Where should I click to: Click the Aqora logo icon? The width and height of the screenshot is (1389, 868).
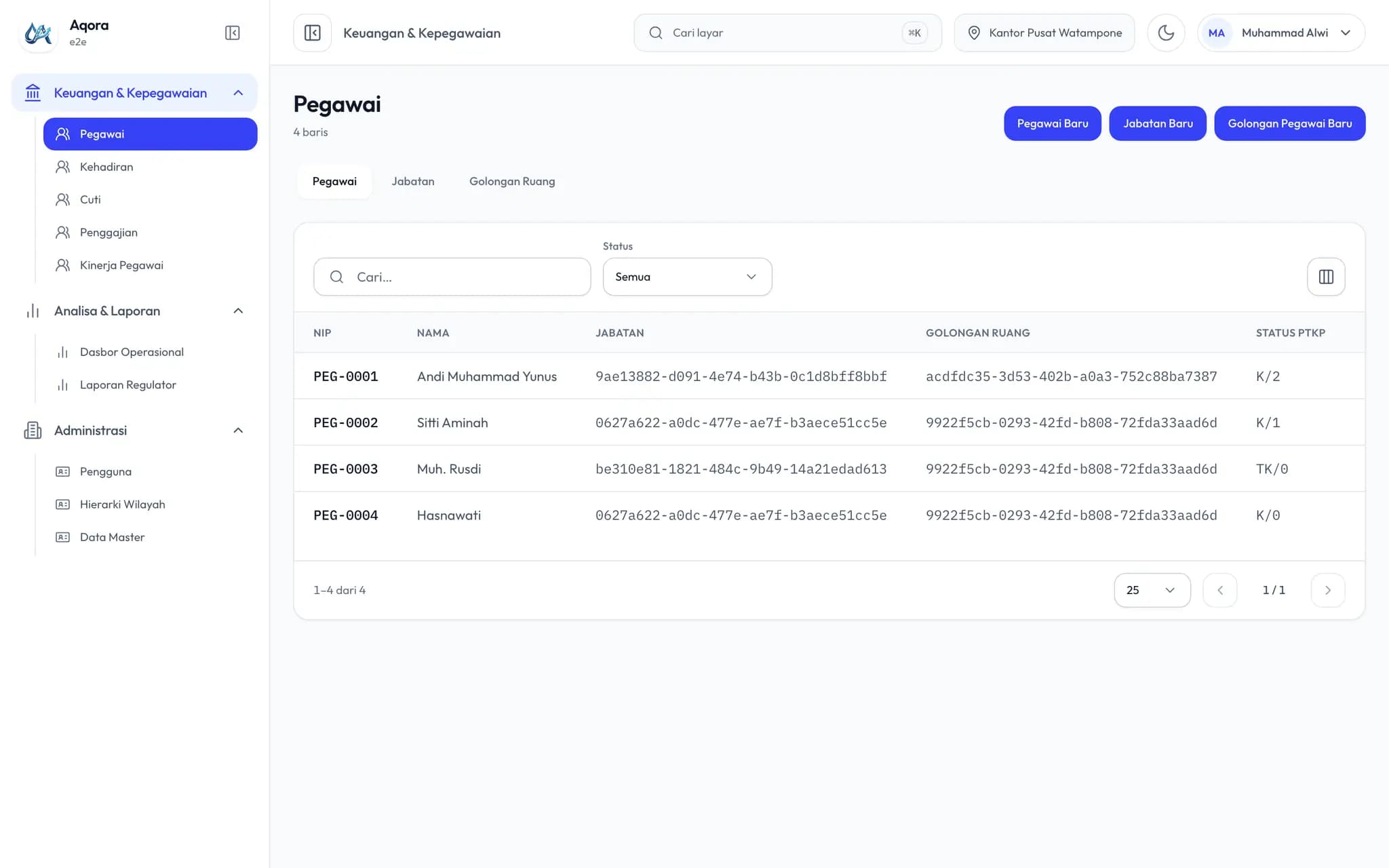38,33
